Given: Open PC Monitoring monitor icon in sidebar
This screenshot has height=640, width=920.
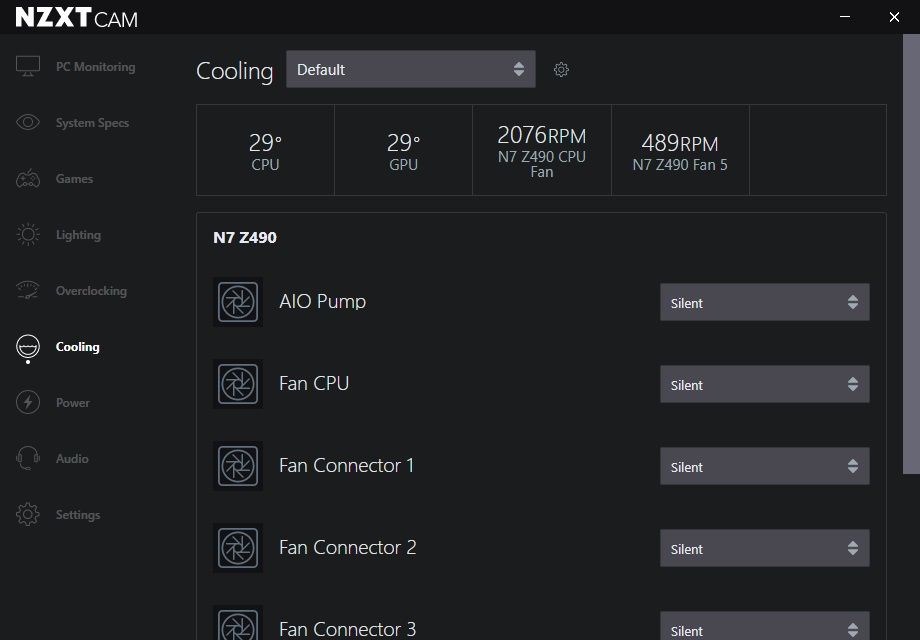Looking at the screenshot, I should (28, 66).
